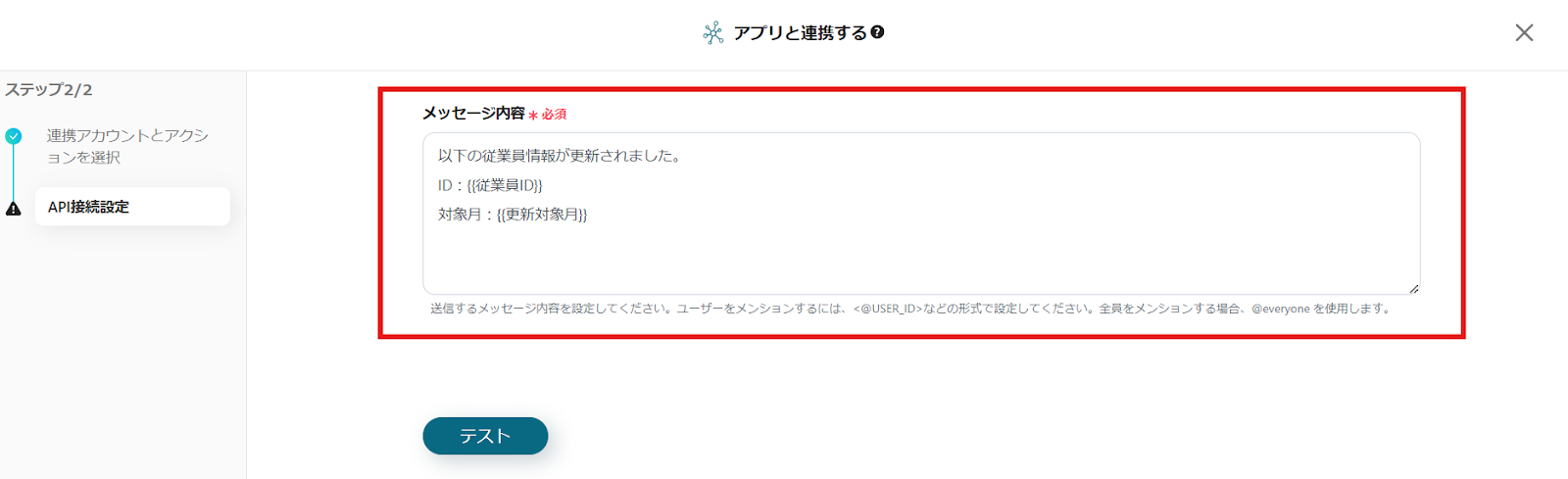This screenshot has height=479, width=1568.
Task: Close the アプリと連携する dialog with X
Action: pyautogui.click(x=1524, y=32)
